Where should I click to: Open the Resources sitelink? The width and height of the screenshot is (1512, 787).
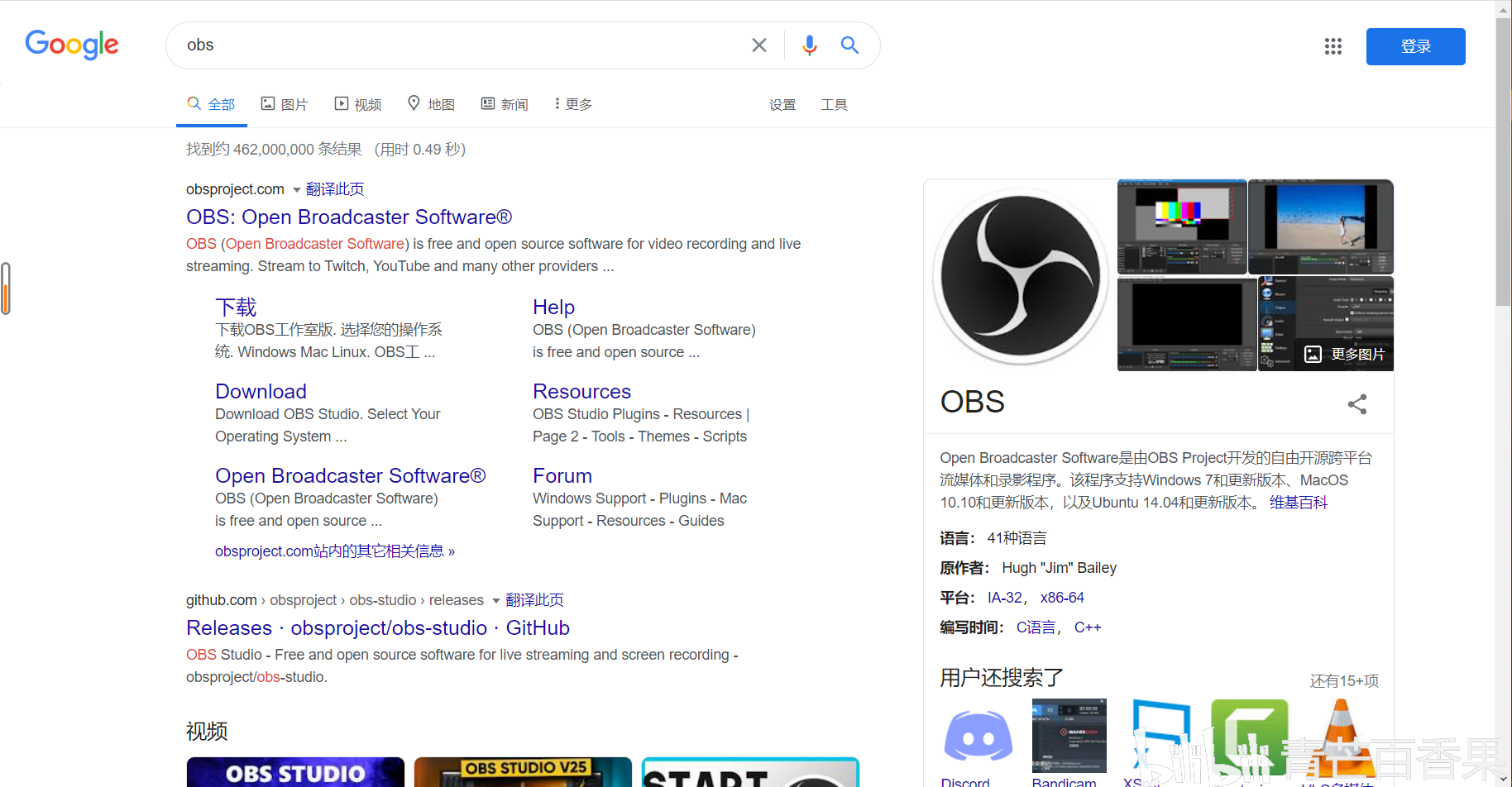[x=581, y=392]
